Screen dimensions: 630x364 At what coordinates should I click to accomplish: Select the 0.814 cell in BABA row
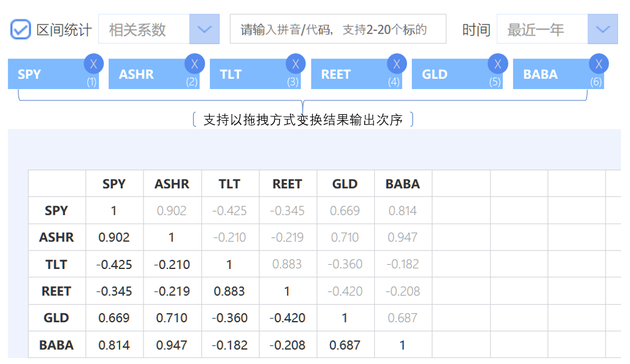[114, 345]
